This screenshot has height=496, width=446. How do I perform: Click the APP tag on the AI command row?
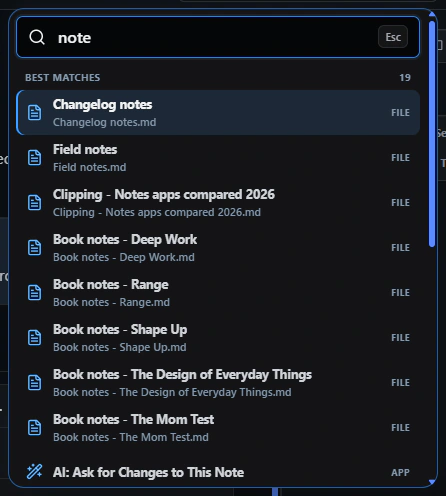point(400,472)
